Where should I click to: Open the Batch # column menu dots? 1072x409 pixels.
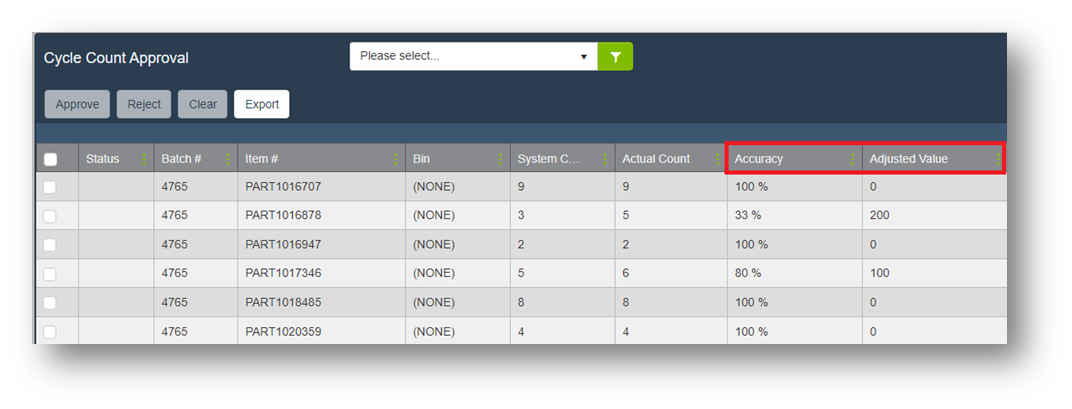[x=229, y=159]
